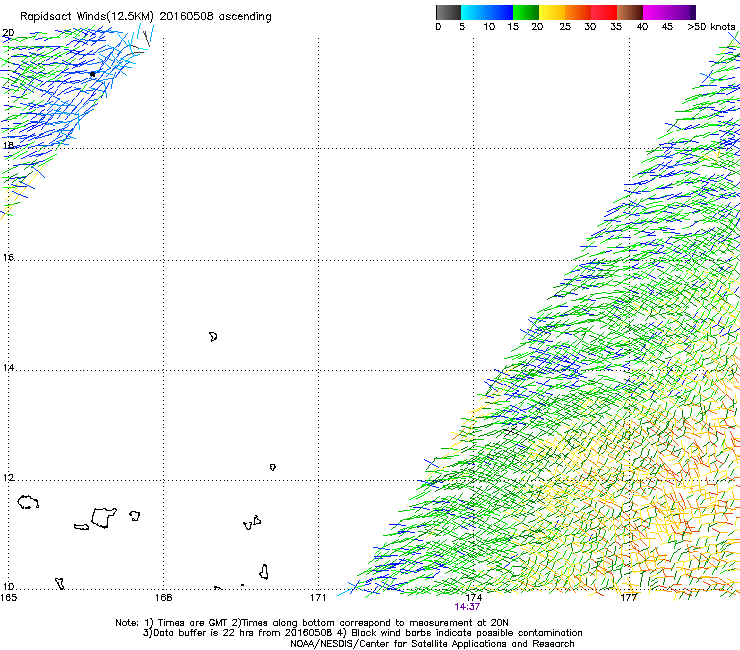
Task: Click the '25' legend label
Action: click(565, 27)
